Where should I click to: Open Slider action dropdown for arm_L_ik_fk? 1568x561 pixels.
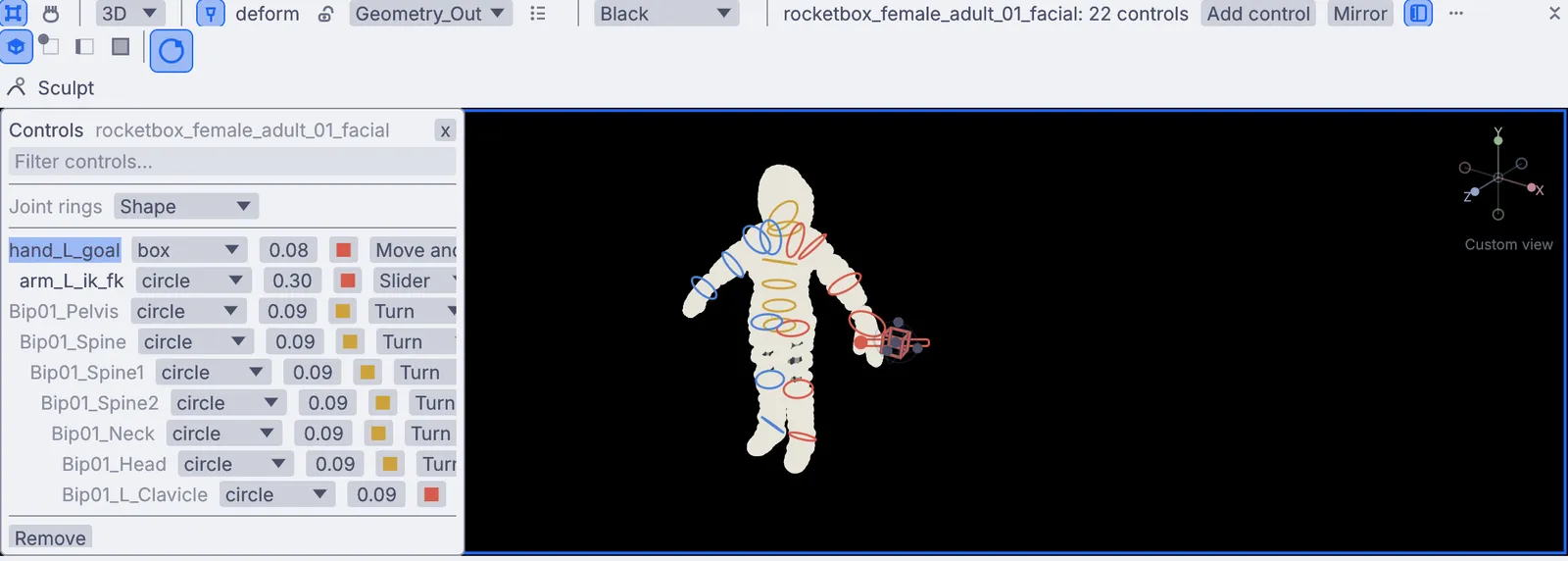[x=416, y=280]
